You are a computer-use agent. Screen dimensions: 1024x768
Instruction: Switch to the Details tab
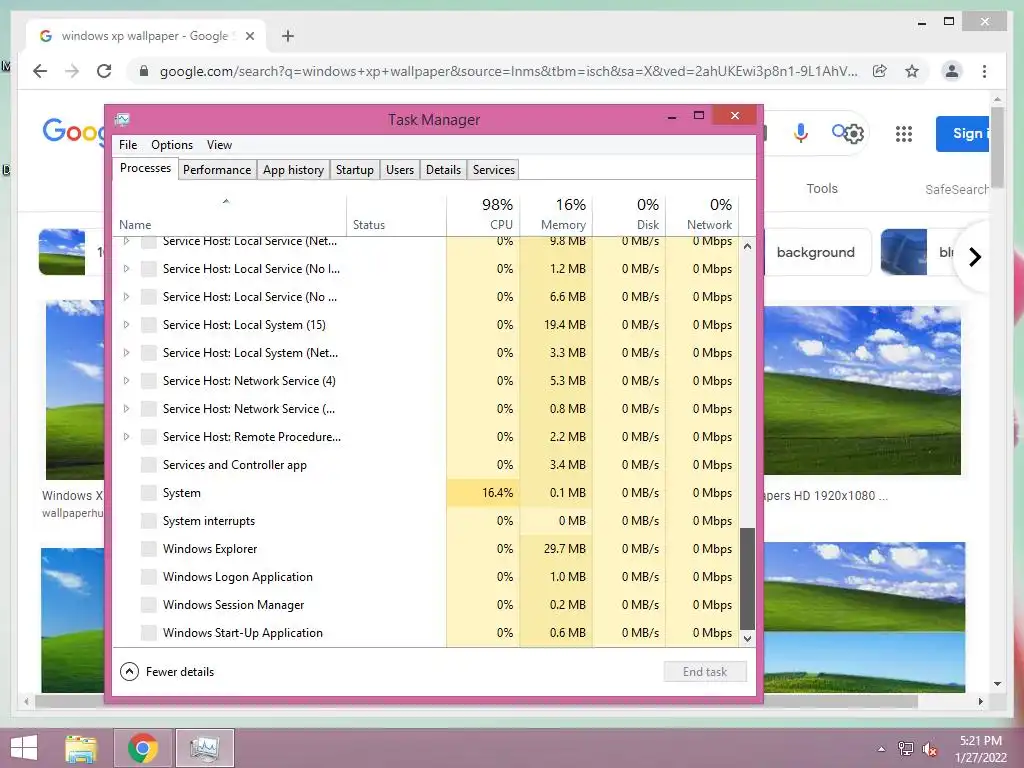tap(443, 170)
